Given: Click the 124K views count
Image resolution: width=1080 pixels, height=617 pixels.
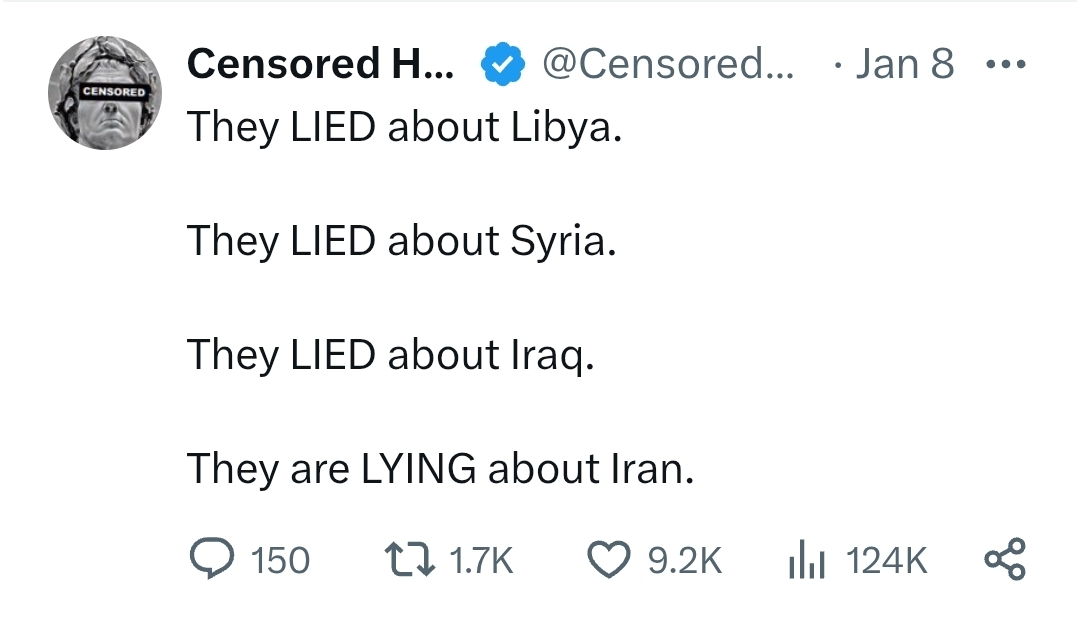Looking at the screenshot, I should [887, 561].
